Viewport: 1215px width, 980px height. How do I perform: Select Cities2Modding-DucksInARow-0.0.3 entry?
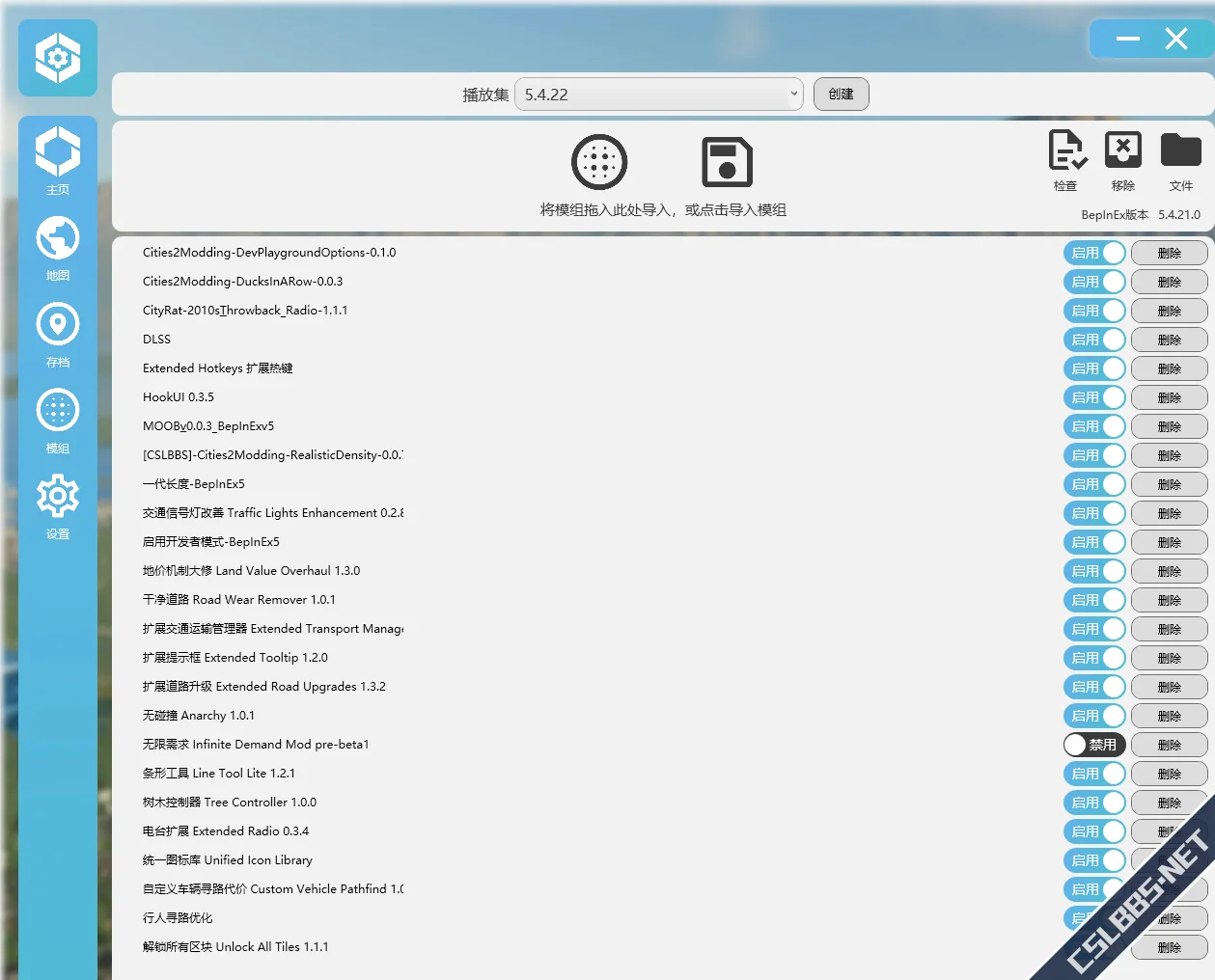click(243, 282)
